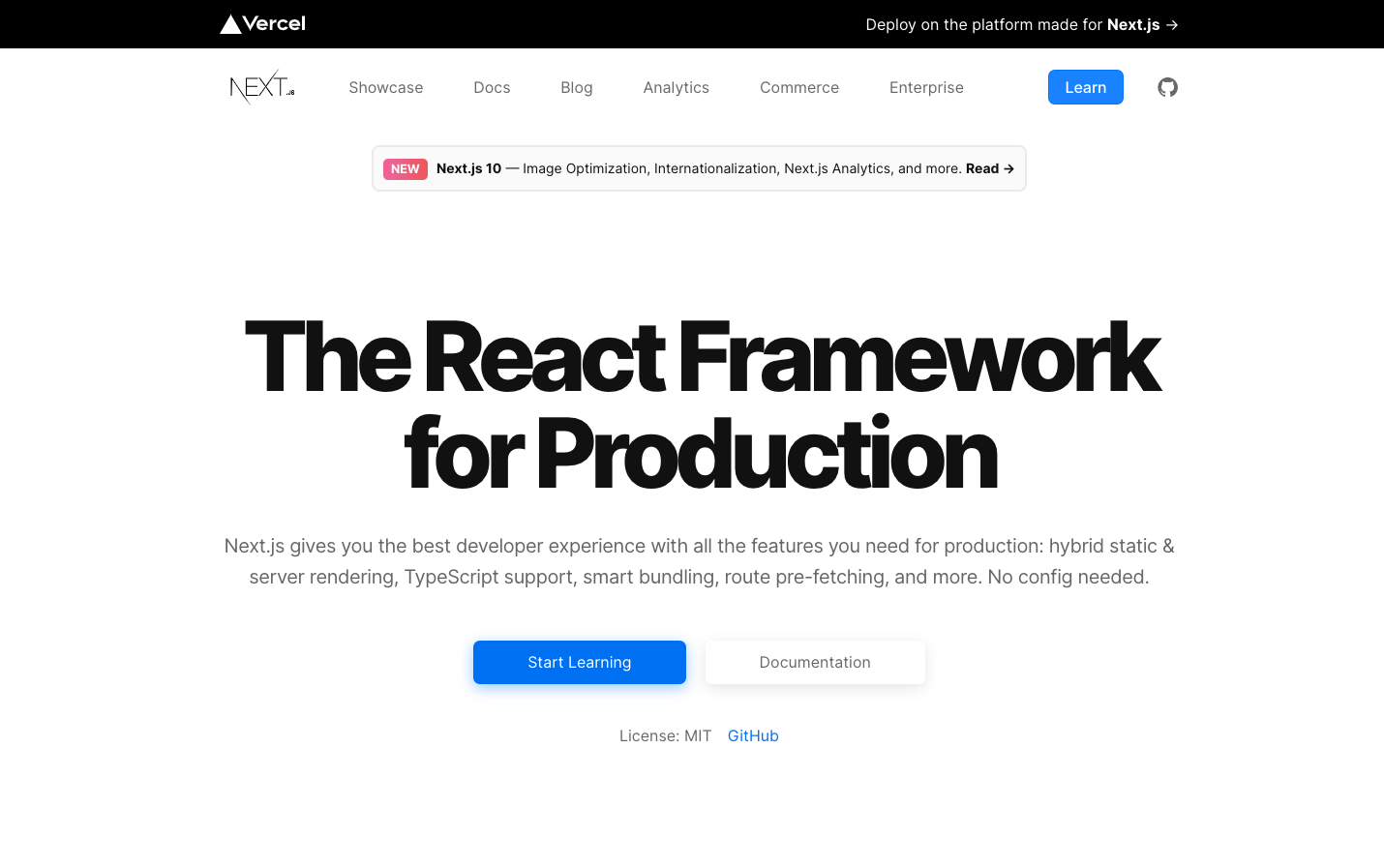Open the Documentation button
Viewport: 1384px width, 868px height.
pyautogui.click(x=815, y=662)
